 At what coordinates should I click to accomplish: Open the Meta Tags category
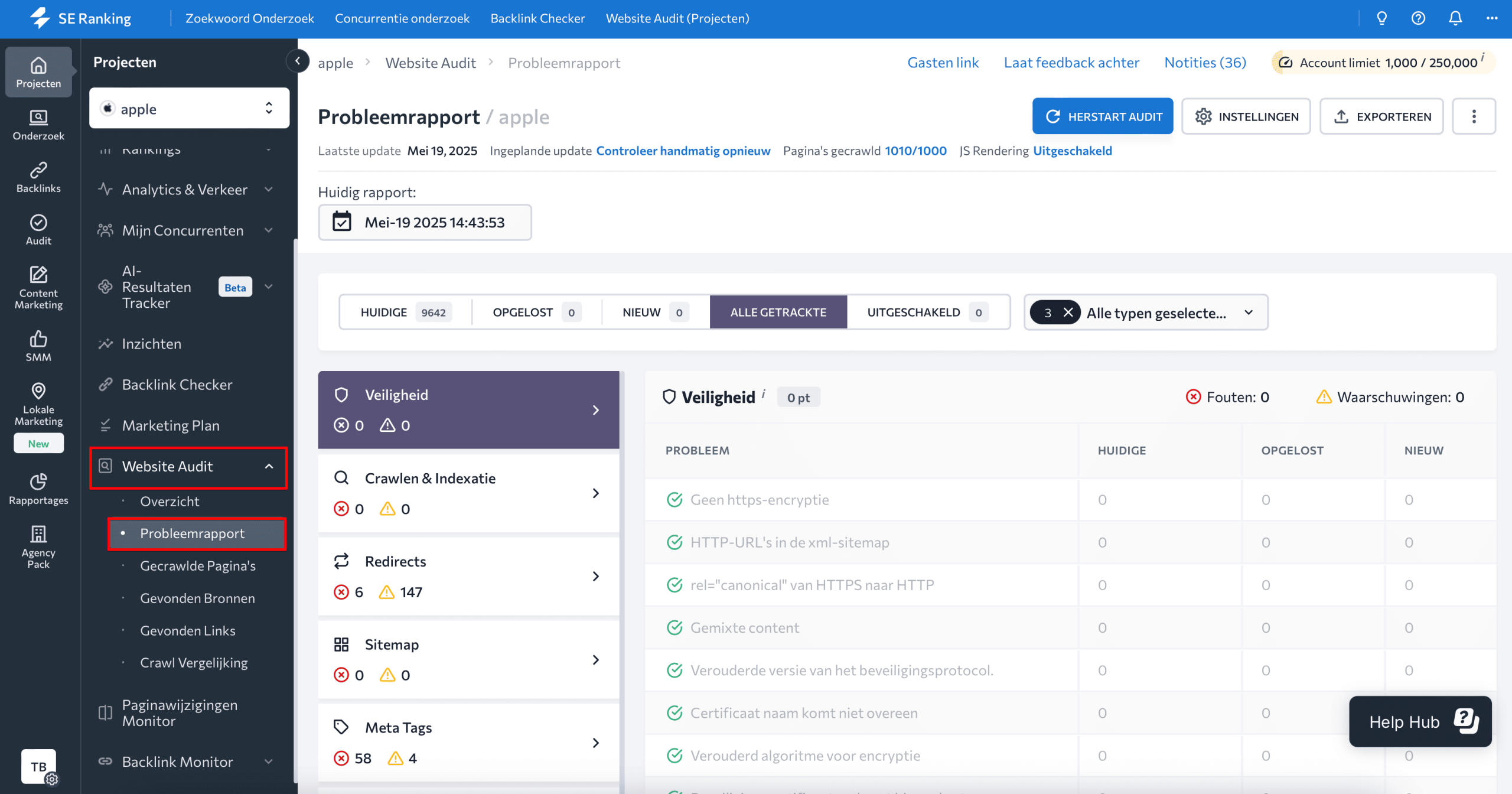(x=468, y=743)
